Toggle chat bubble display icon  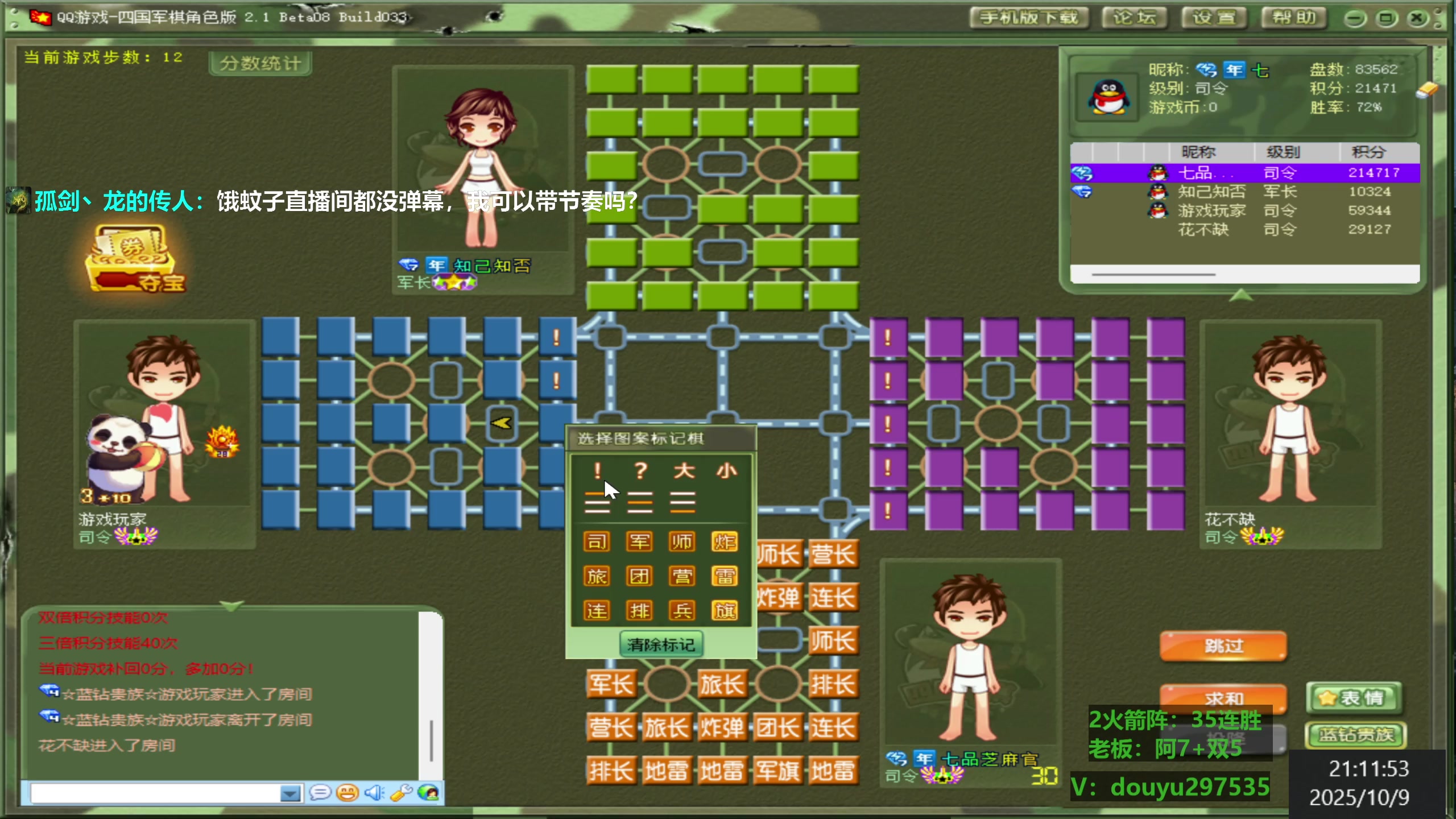[321, 795]
